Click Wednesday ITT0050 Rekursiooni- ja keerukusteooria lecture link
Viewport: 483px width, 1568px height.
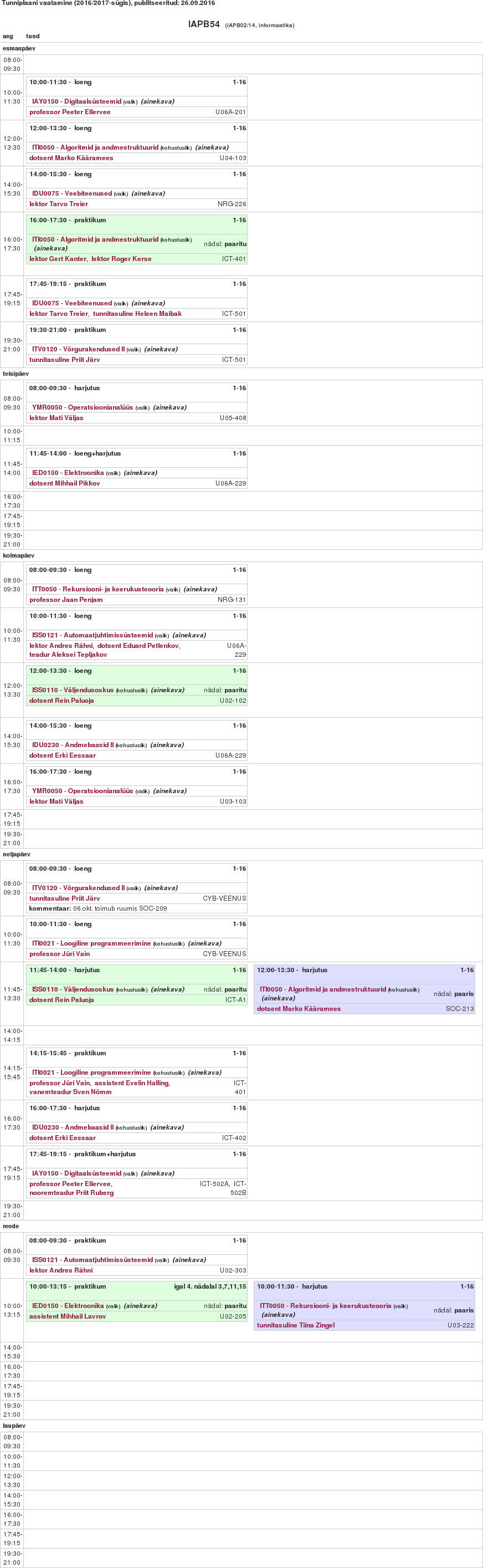point(97,589)
